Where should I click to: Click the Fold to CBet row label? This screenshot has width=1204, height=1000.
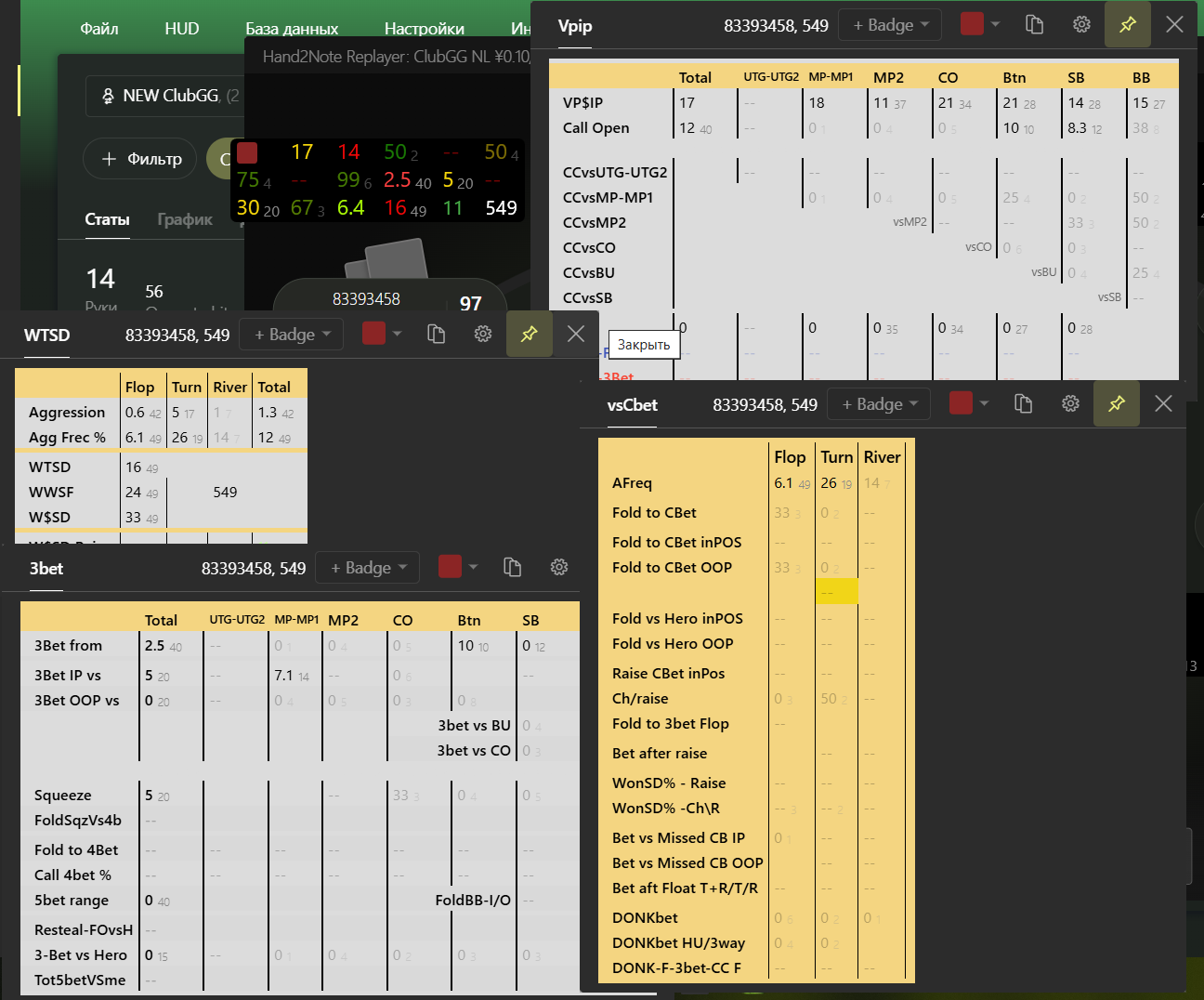[654, 513]
